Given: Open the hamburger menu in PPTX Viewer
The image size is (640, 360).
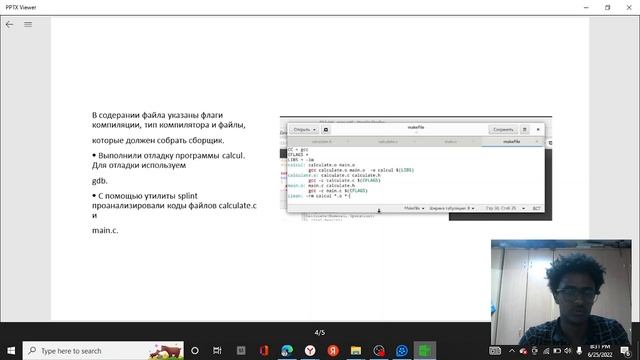Looking at the screenshot, I should 28,24.
